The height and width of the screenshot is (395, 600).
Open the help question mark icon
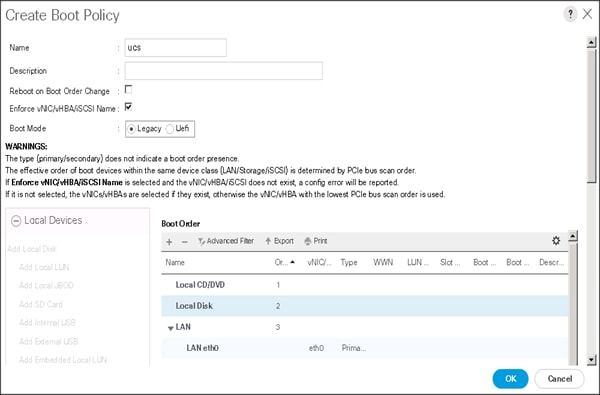point(570,15)
